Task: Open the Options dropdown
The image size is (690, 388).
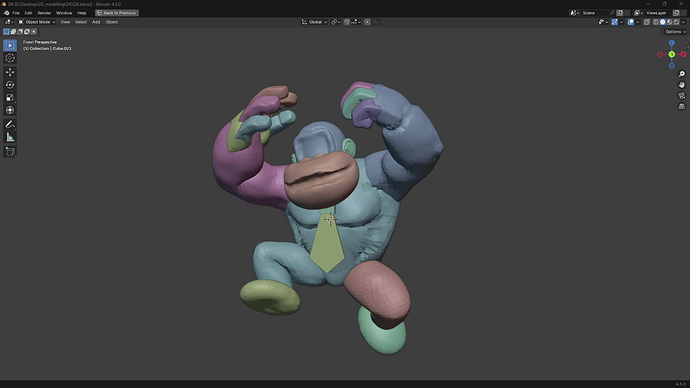Action: (x=675, y=32)
